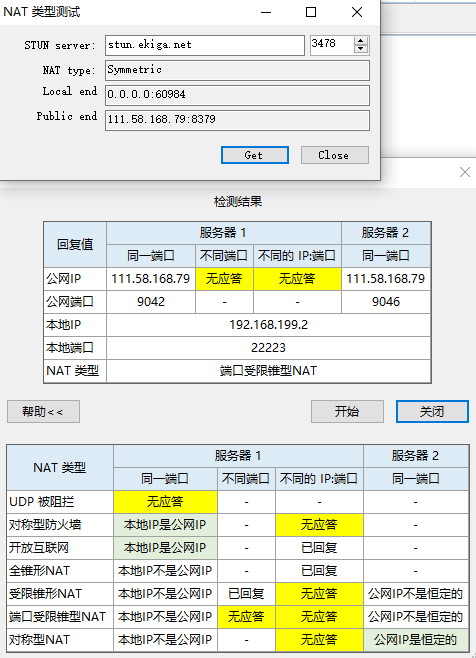The image size is (476, 658).
Task: Click the 已回复 cell in 受限锥形NAT row
Action: click(246, 594)
